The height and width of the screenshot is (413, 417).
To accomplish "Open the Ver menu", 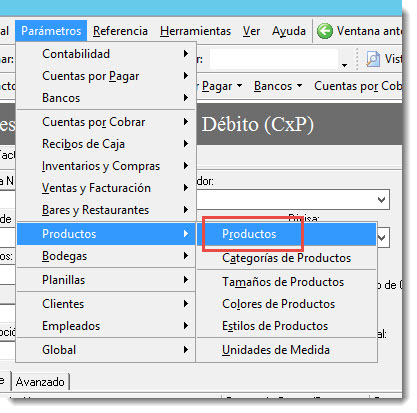I will (251, 31).
